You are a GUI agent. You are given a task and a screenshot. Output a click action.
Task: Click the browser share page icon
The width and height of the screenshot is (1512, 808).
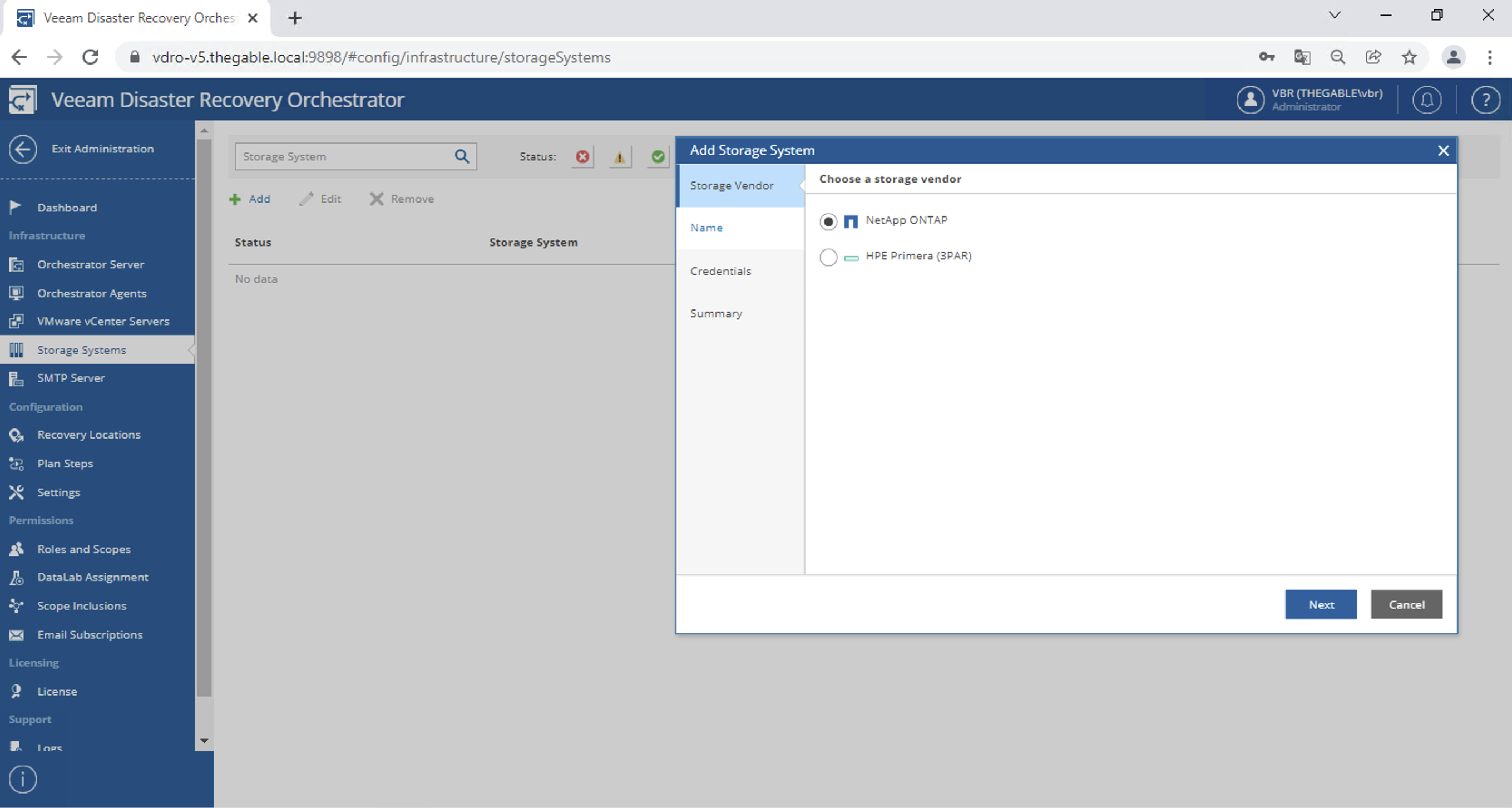click(1373, 57)
